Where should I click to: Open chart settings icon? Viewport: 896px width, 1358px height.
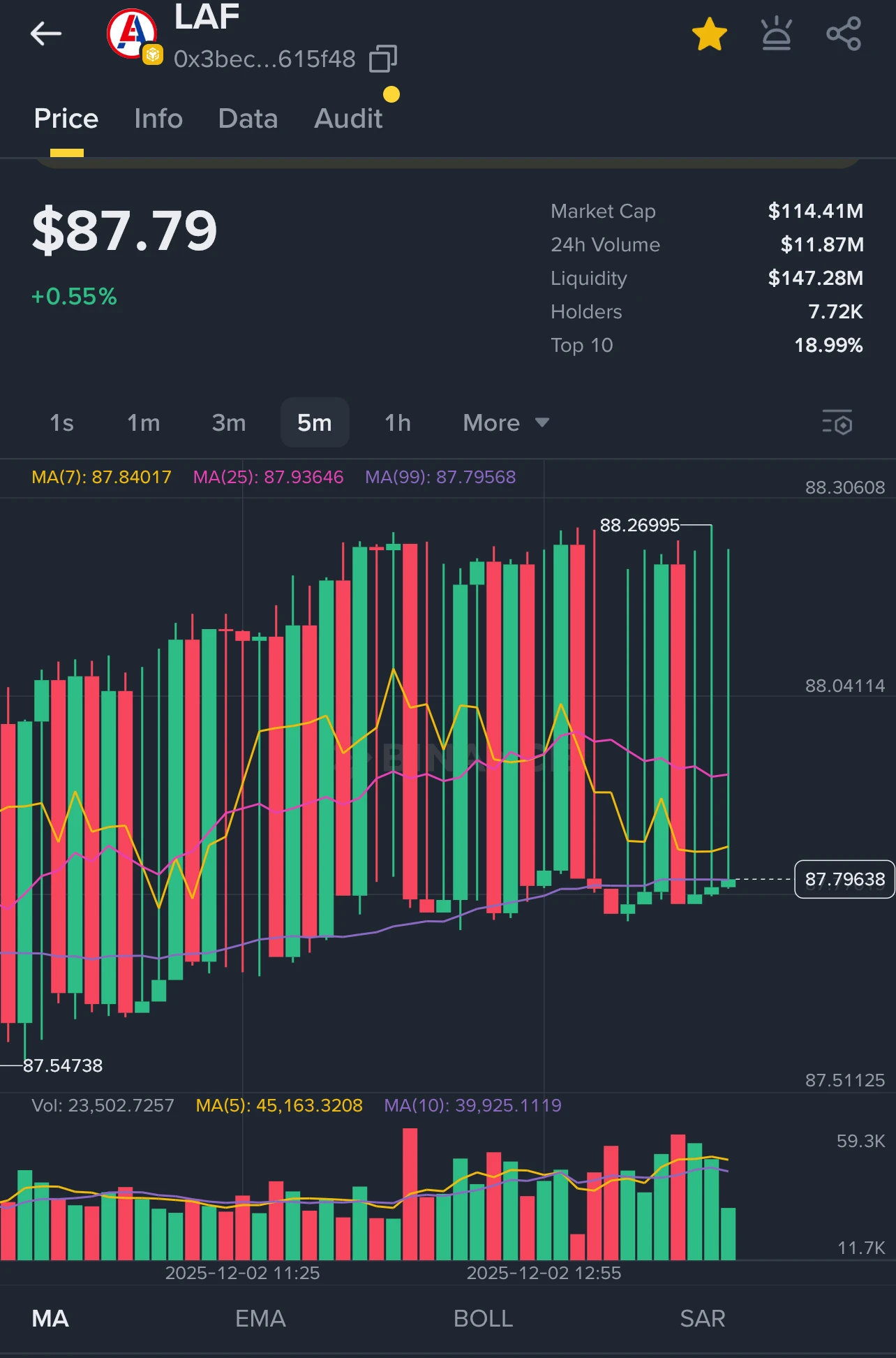tap(837, 423)
